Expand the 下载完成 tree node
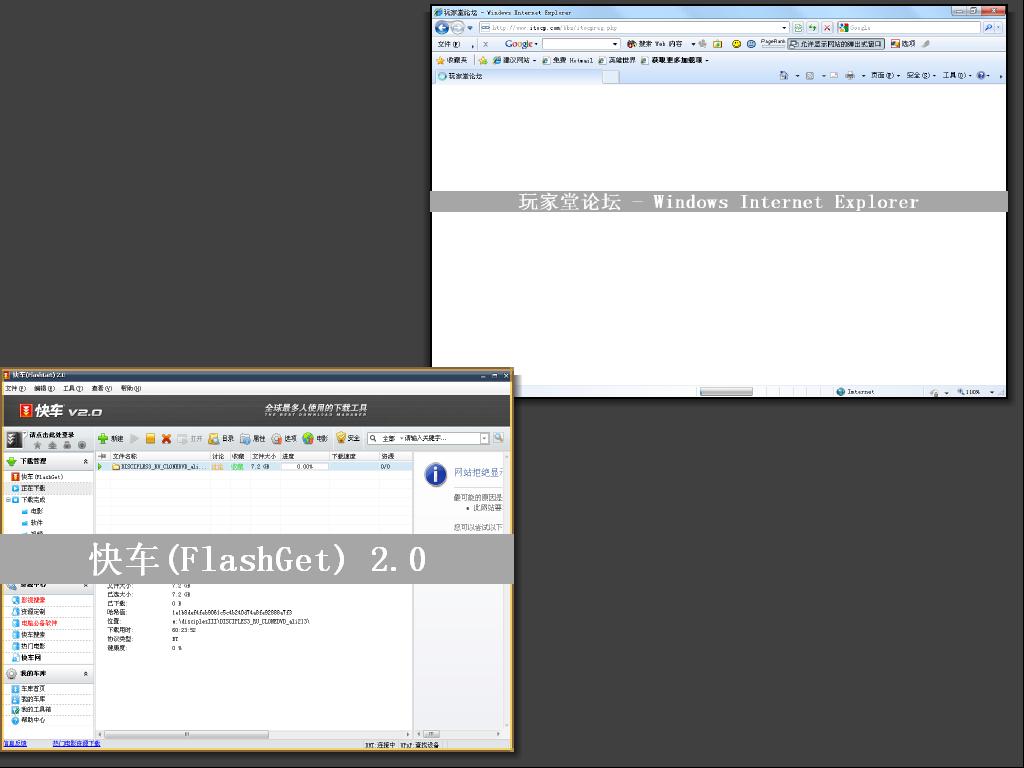The height and width of the screenshot is (768, 1024). point(8,499)
